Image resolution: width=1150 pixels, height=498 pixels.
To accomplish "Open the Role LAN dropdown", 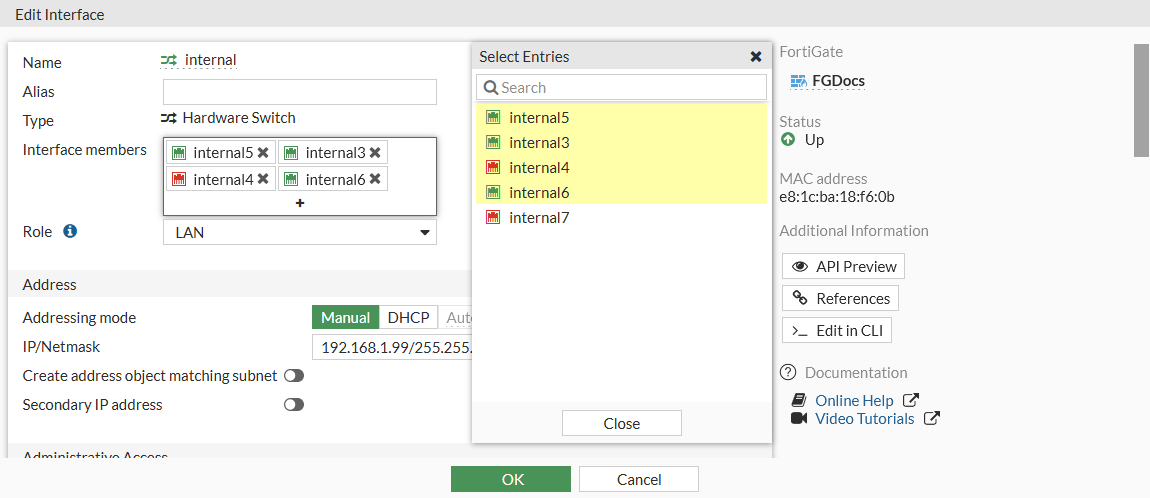I will [x=300, y=233].
